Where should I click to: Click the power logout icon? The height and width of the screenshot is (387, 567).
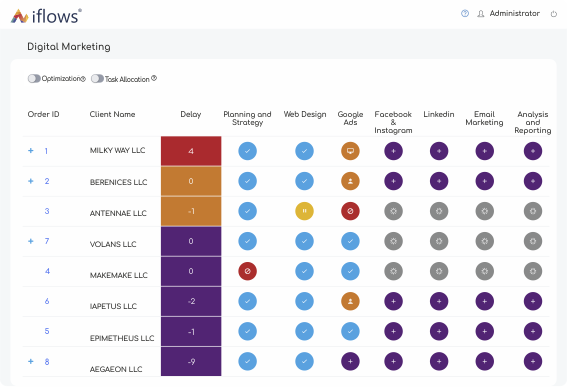tap(554, 14)
